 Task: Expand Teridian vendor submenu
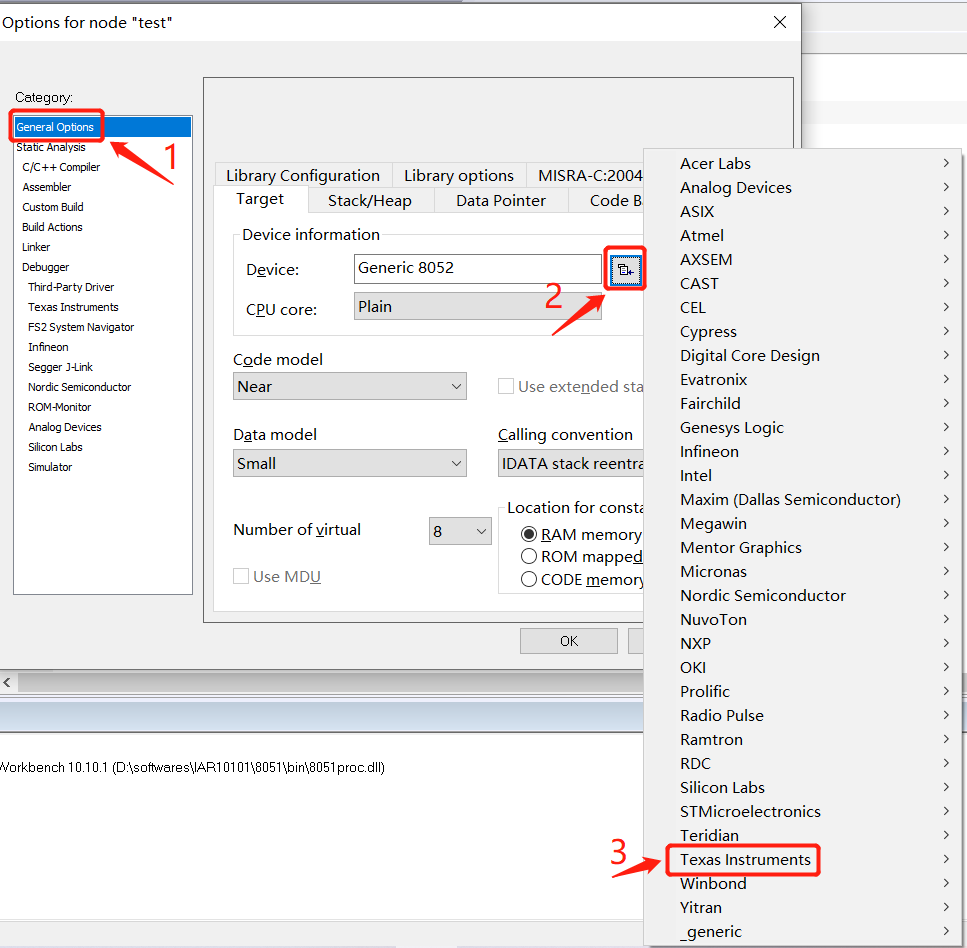click(802, 835)
